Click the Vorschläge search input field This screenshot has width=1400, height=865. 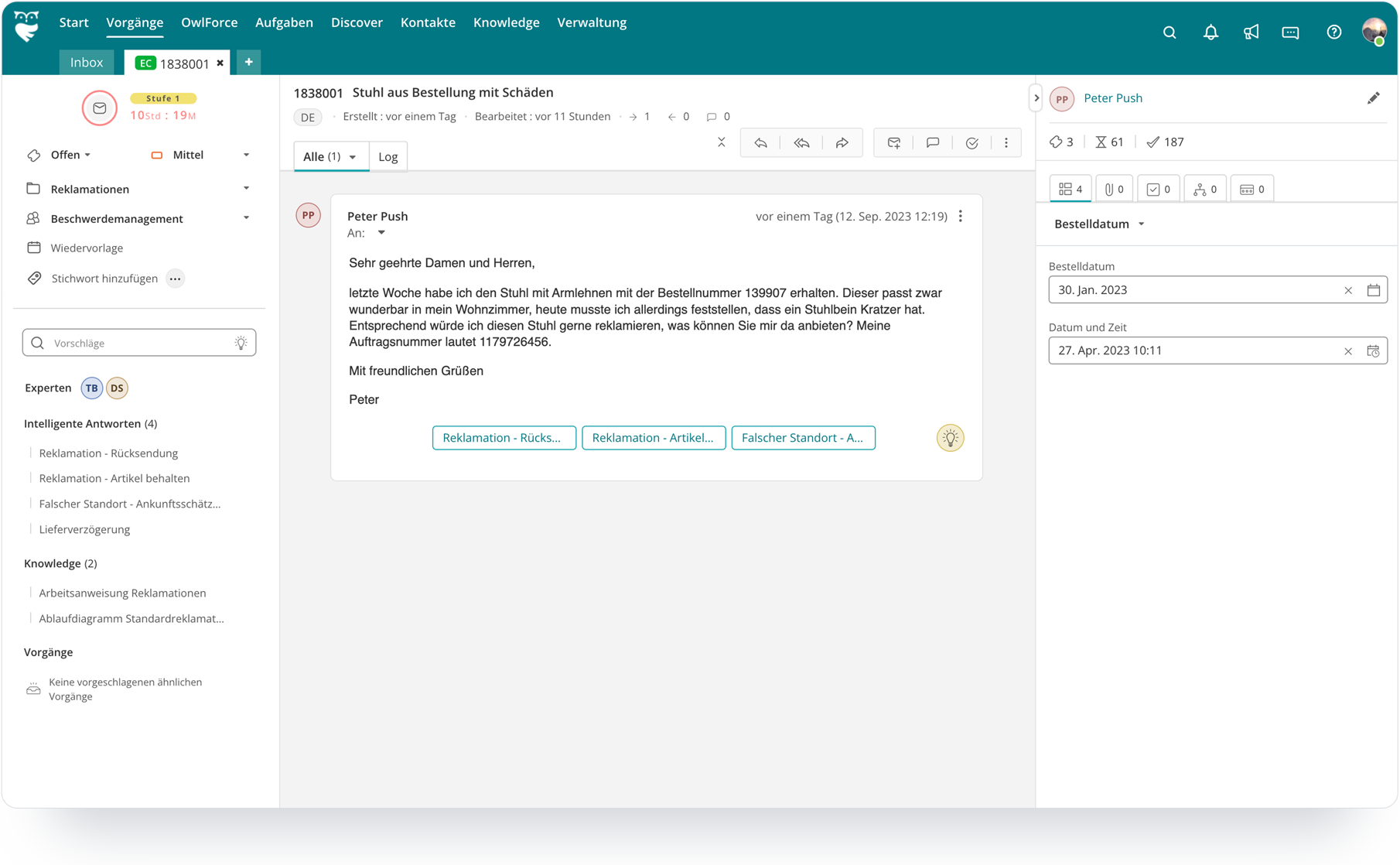point(131,343)
